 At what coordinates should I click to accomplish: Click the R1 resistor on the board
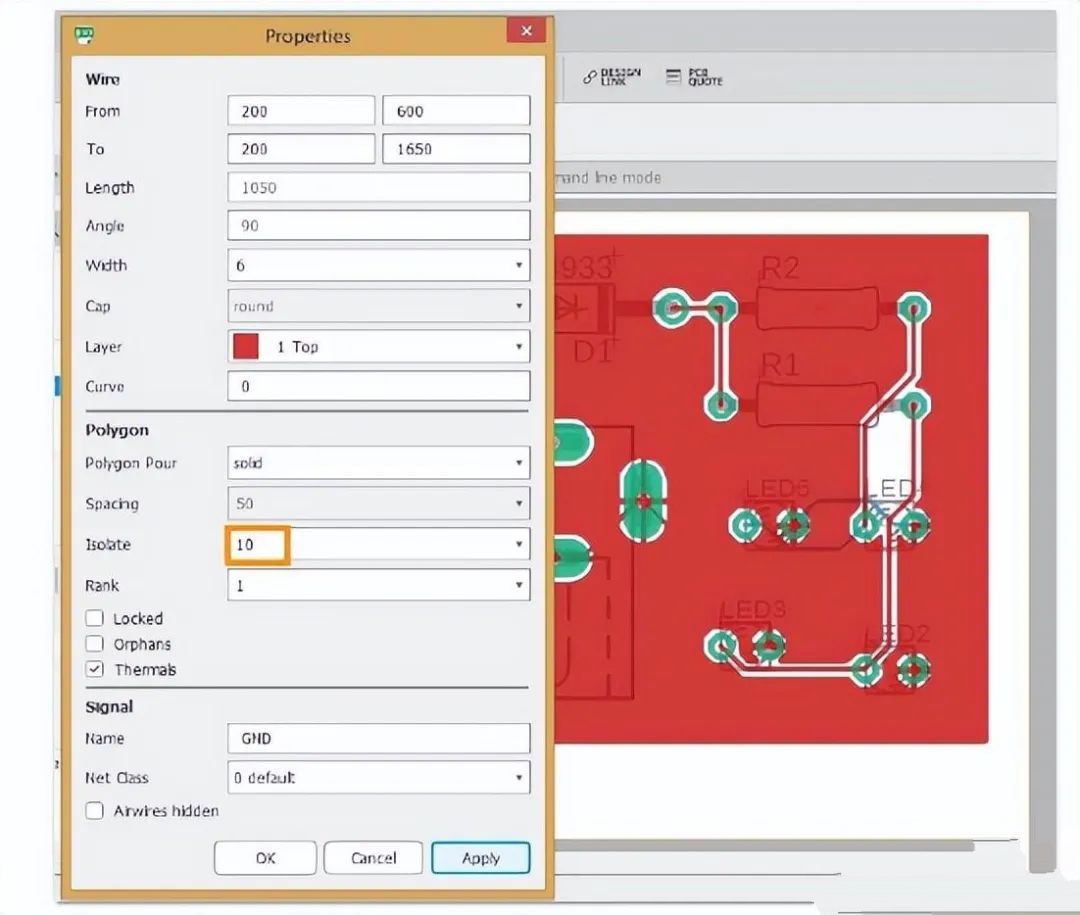coord(808,405)
